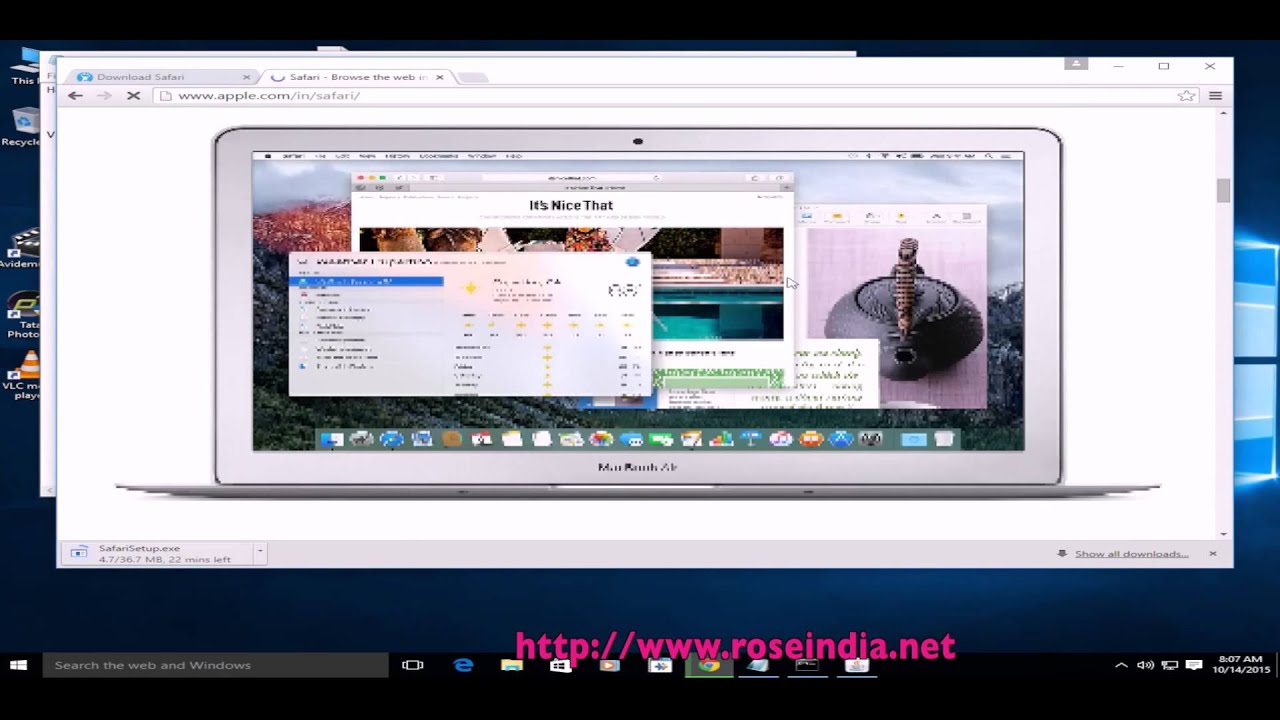Click the Chrome user profile button

[1076, 64]
